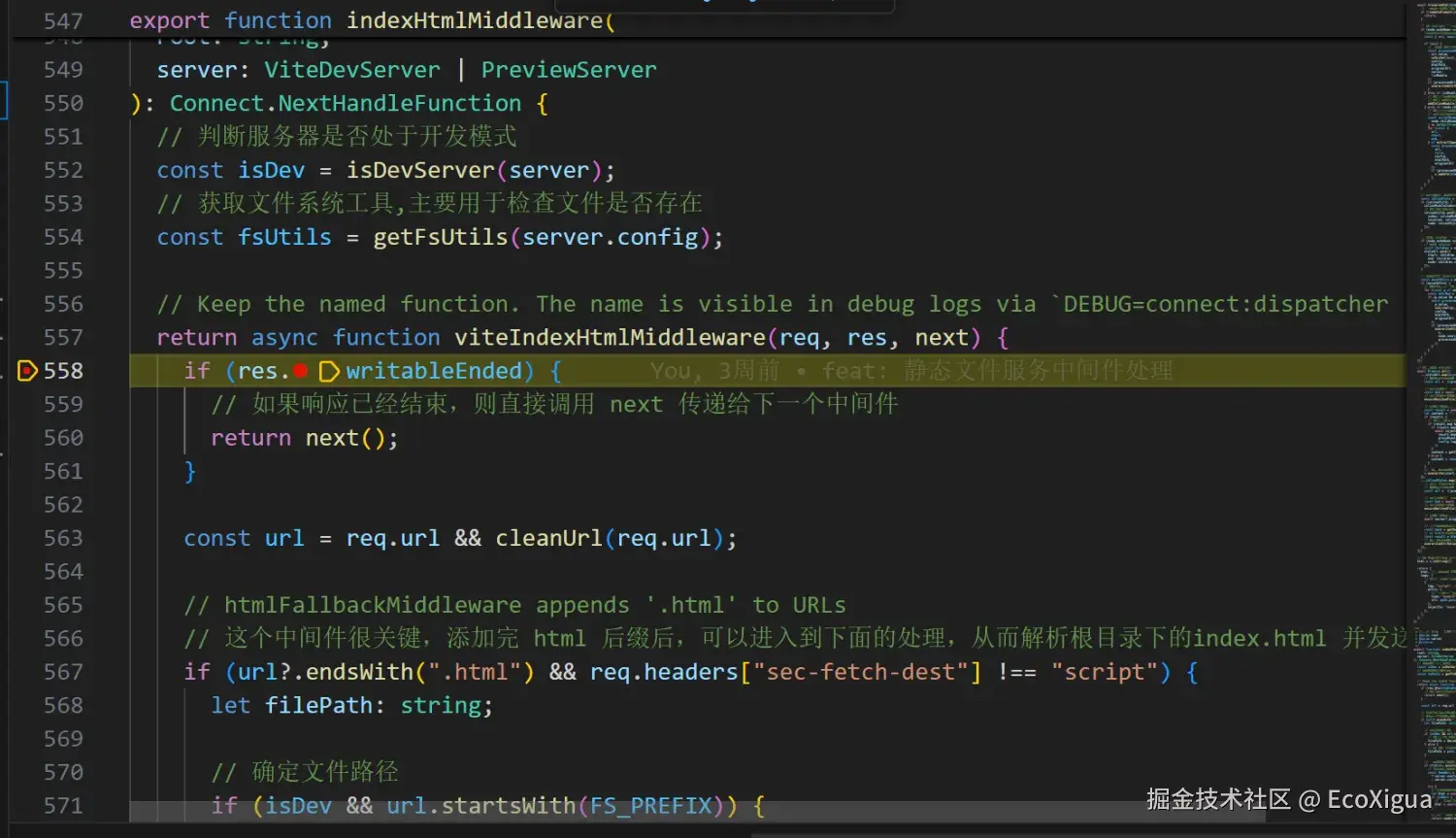Click the 'return next();' statement on line 560
This screenshot has width=1456, height=838.
click(305, 438)
